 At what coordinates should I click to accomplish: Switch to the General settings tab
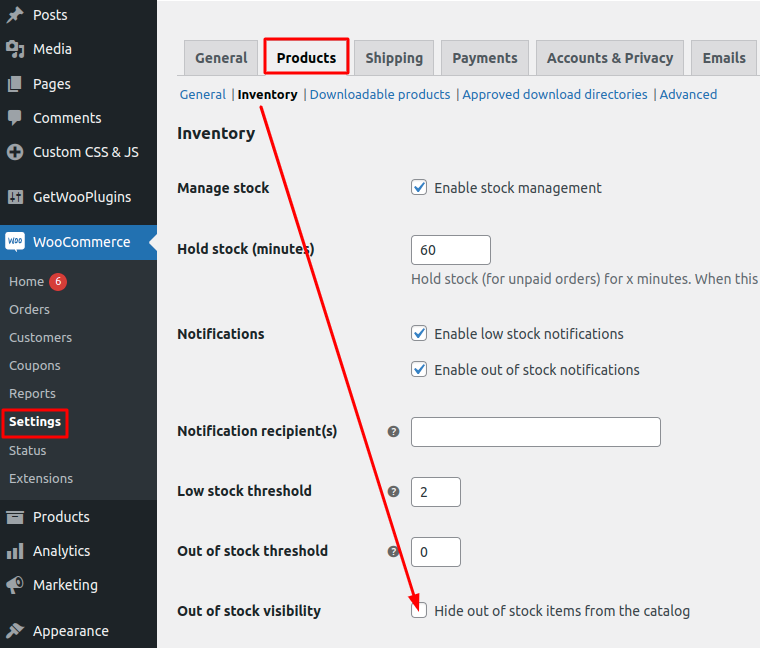[x=221, y=58]
